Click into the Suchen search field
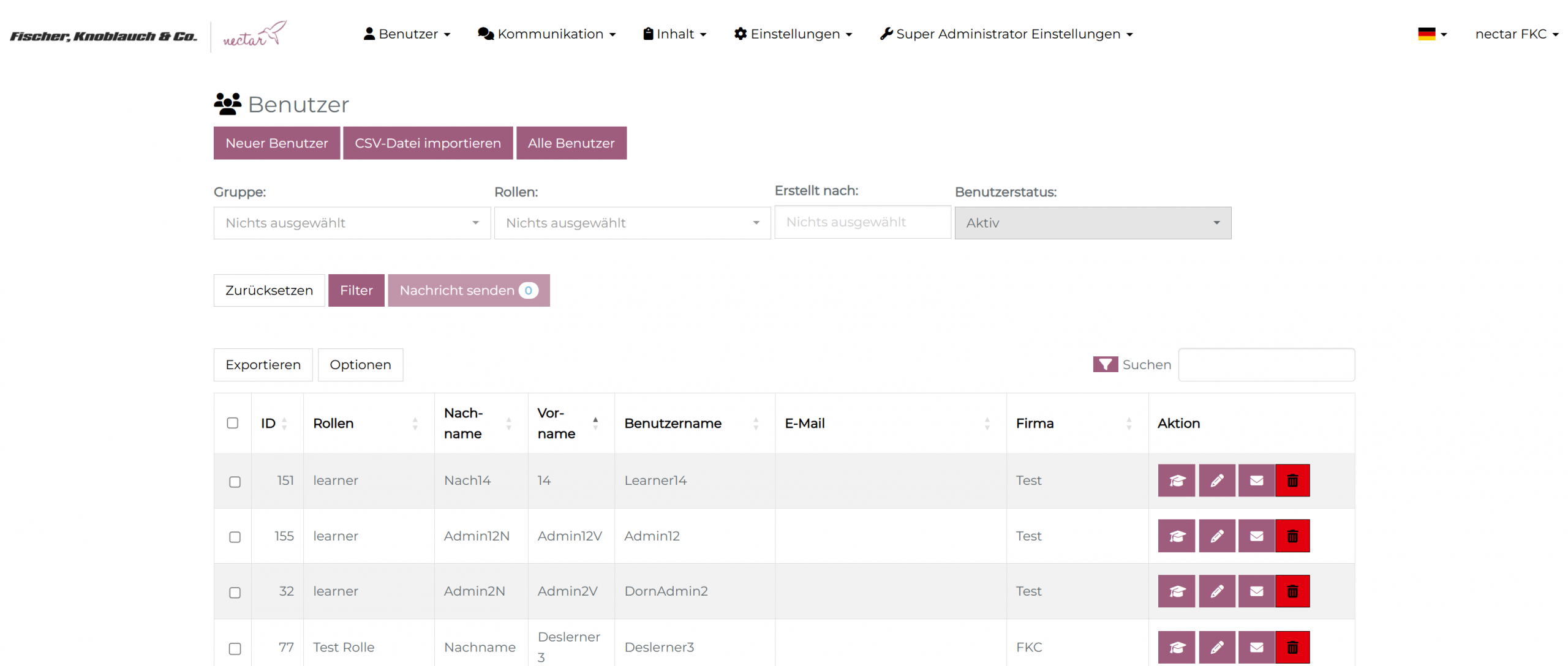 [x=1265, y=365]
